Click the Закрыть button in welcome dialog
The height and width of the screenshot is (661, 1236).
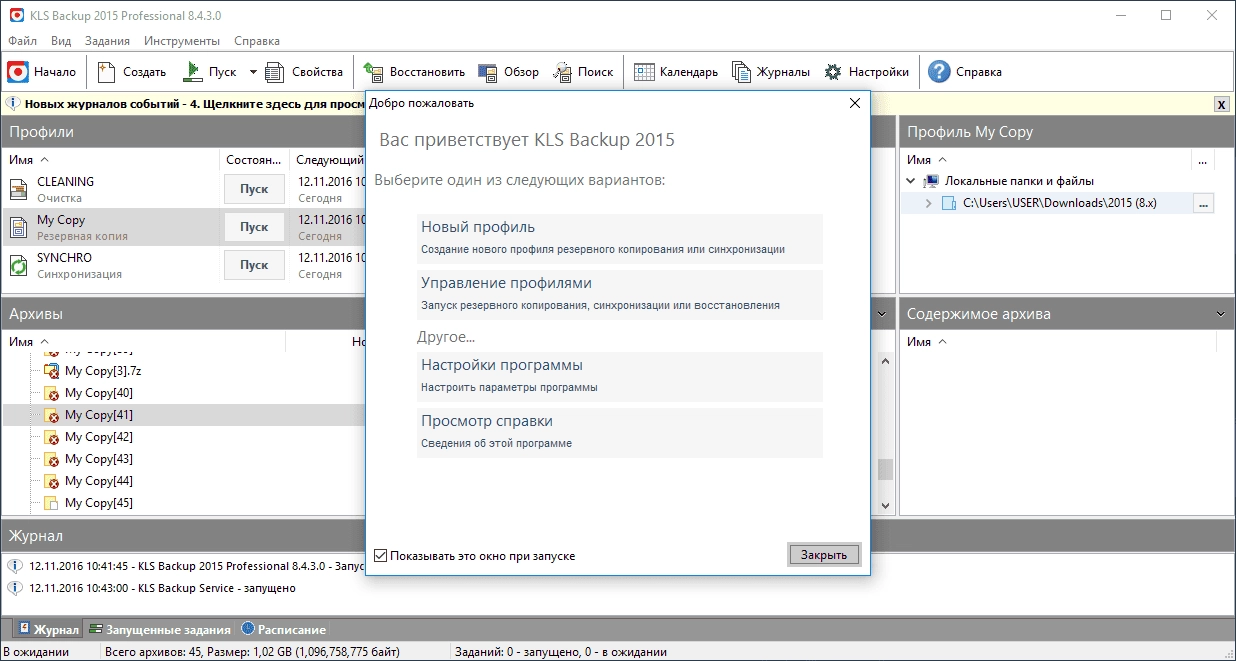823,555
